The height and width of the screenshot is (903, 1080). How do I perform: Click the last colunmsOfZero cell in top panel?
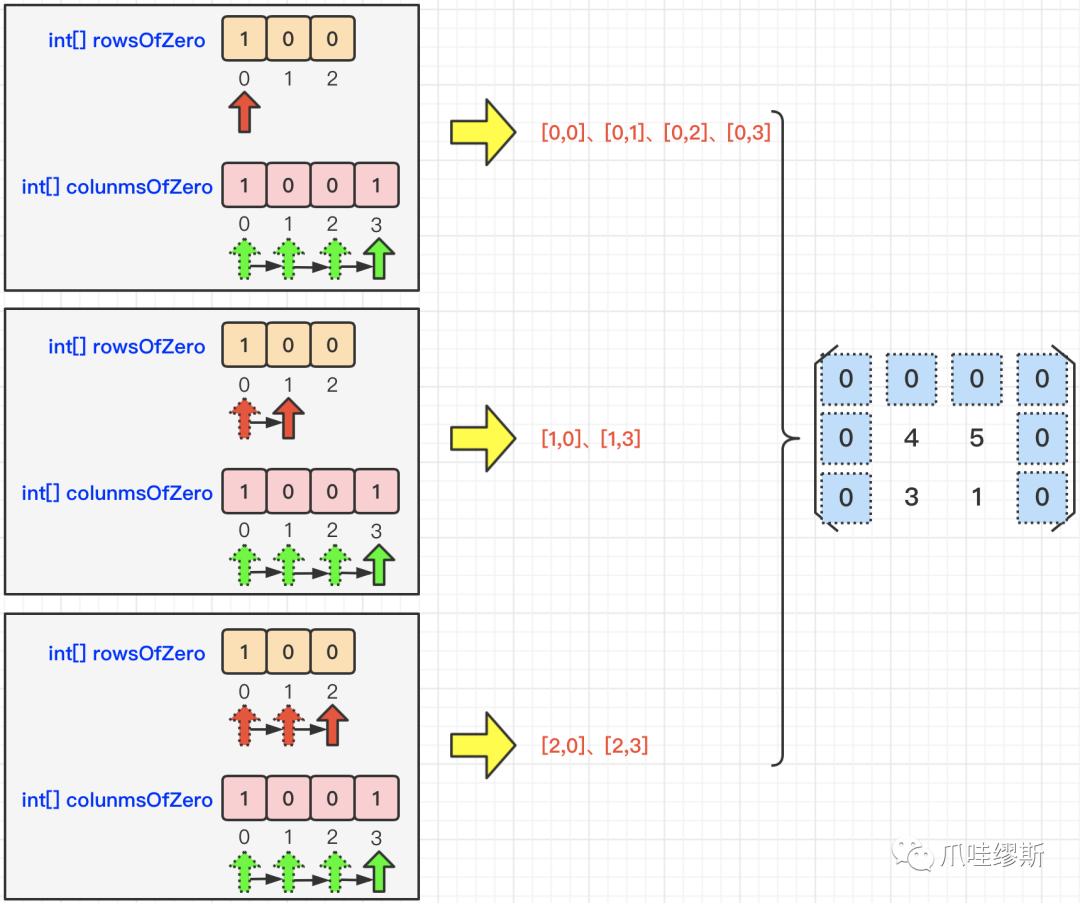pos(376,185)
